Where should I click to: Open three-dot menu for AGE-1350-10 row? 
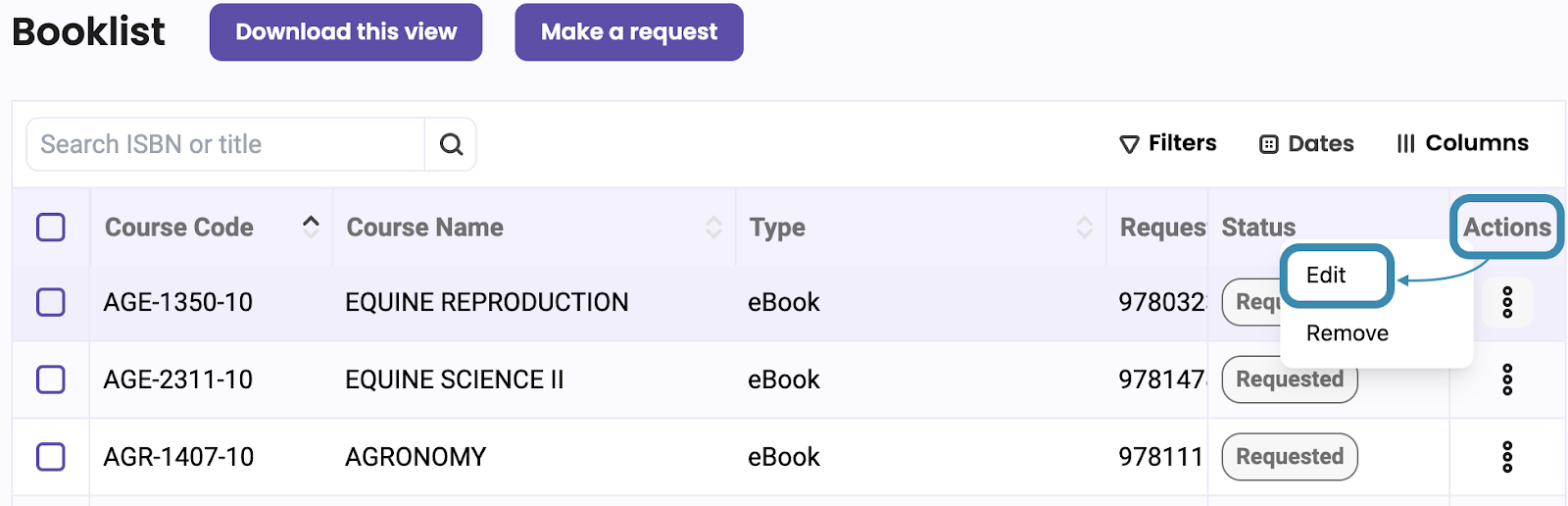1507,302
